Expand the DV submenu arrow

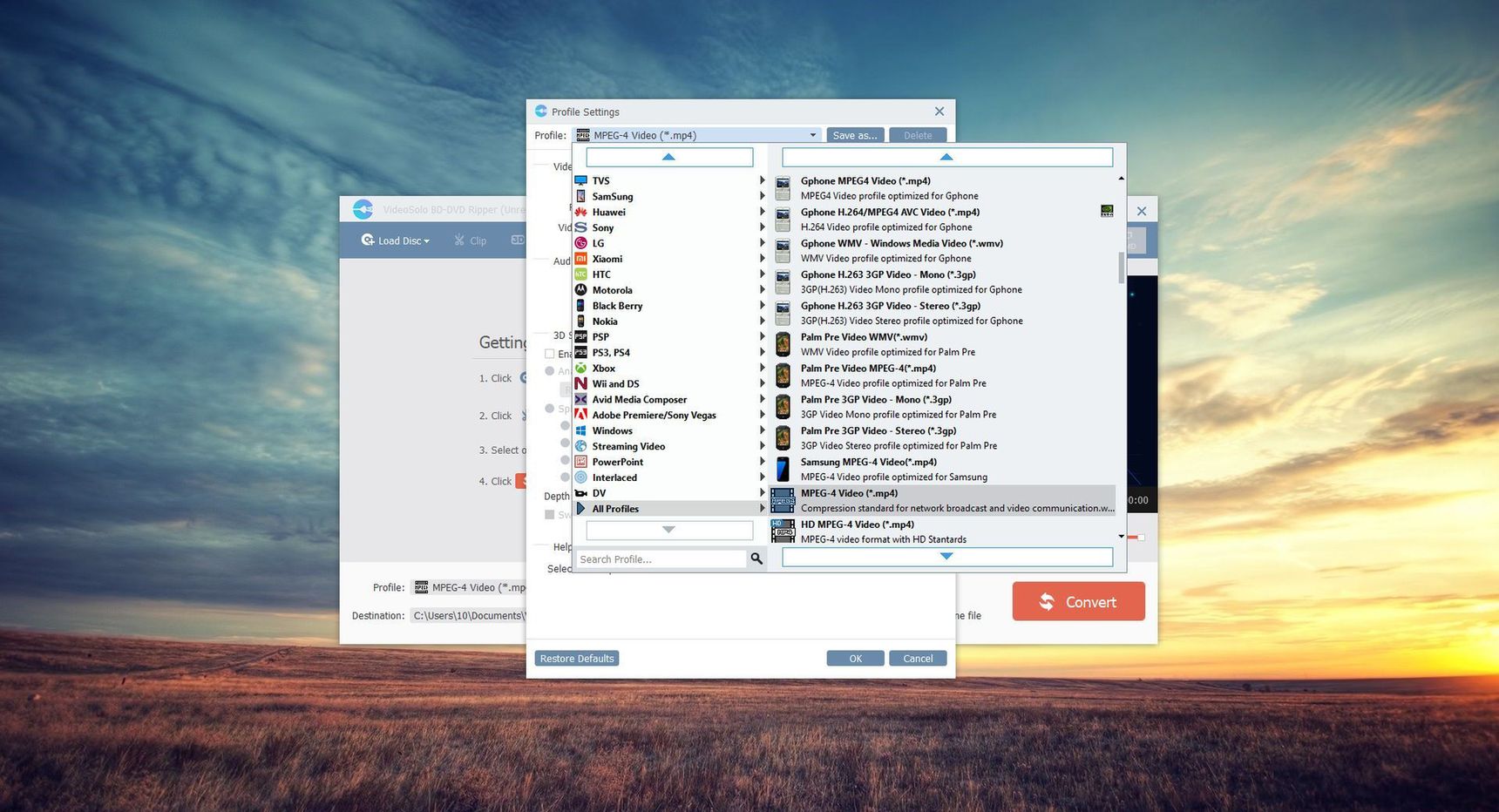(x=762, y=493)
